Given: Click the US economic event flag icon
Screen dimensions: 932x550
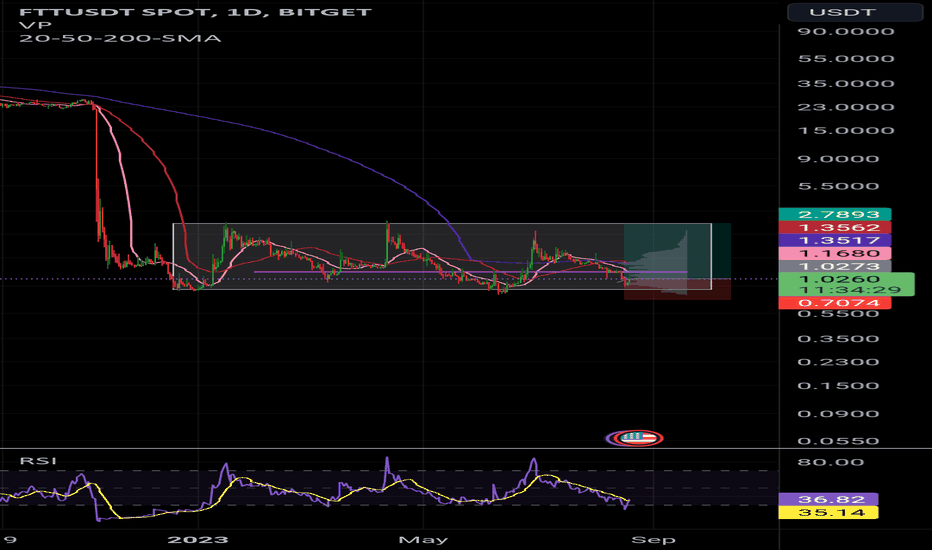Looking at the screenshot, I should tap(638, 438).
